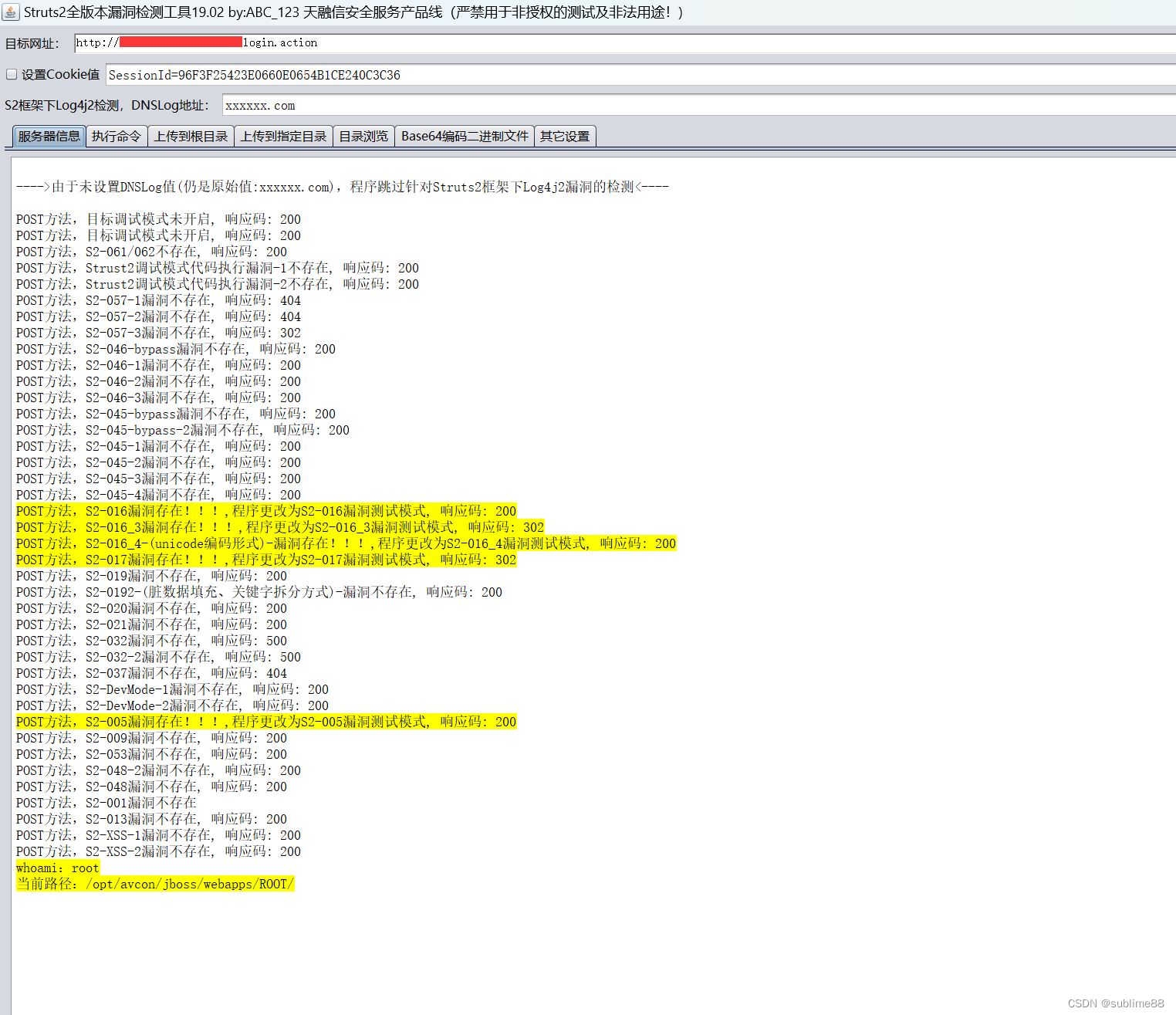Switch to the 目录浏览 tab
The image size is (1176, 1015).
[x=363, y=137]
